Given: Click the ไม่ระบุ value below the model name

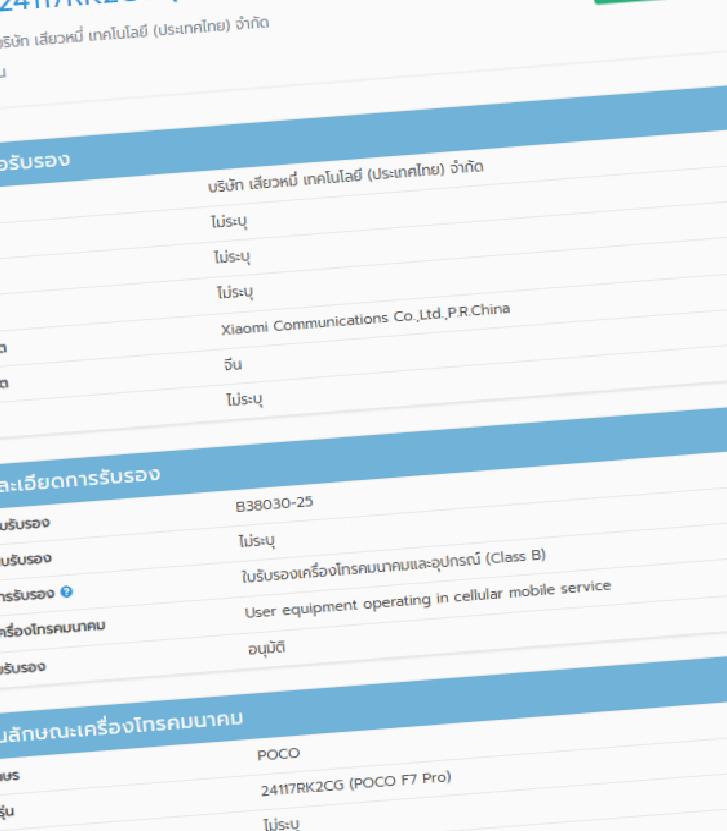Looking at the screenshot, I should [x=281, y=824].
